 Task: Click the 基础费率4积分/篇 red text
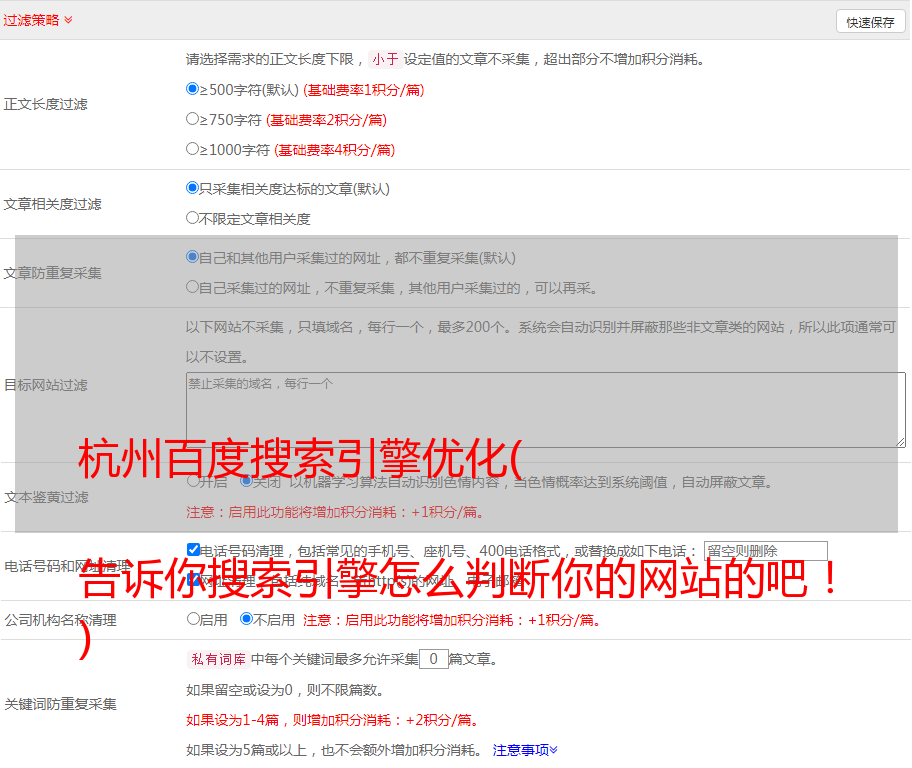click(x=334, y=150)
